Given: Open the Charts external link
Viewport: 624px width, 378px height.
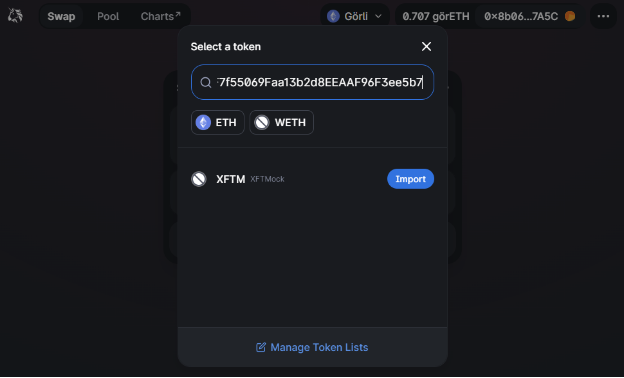Looking at the screenshot, I should [161, 16].
